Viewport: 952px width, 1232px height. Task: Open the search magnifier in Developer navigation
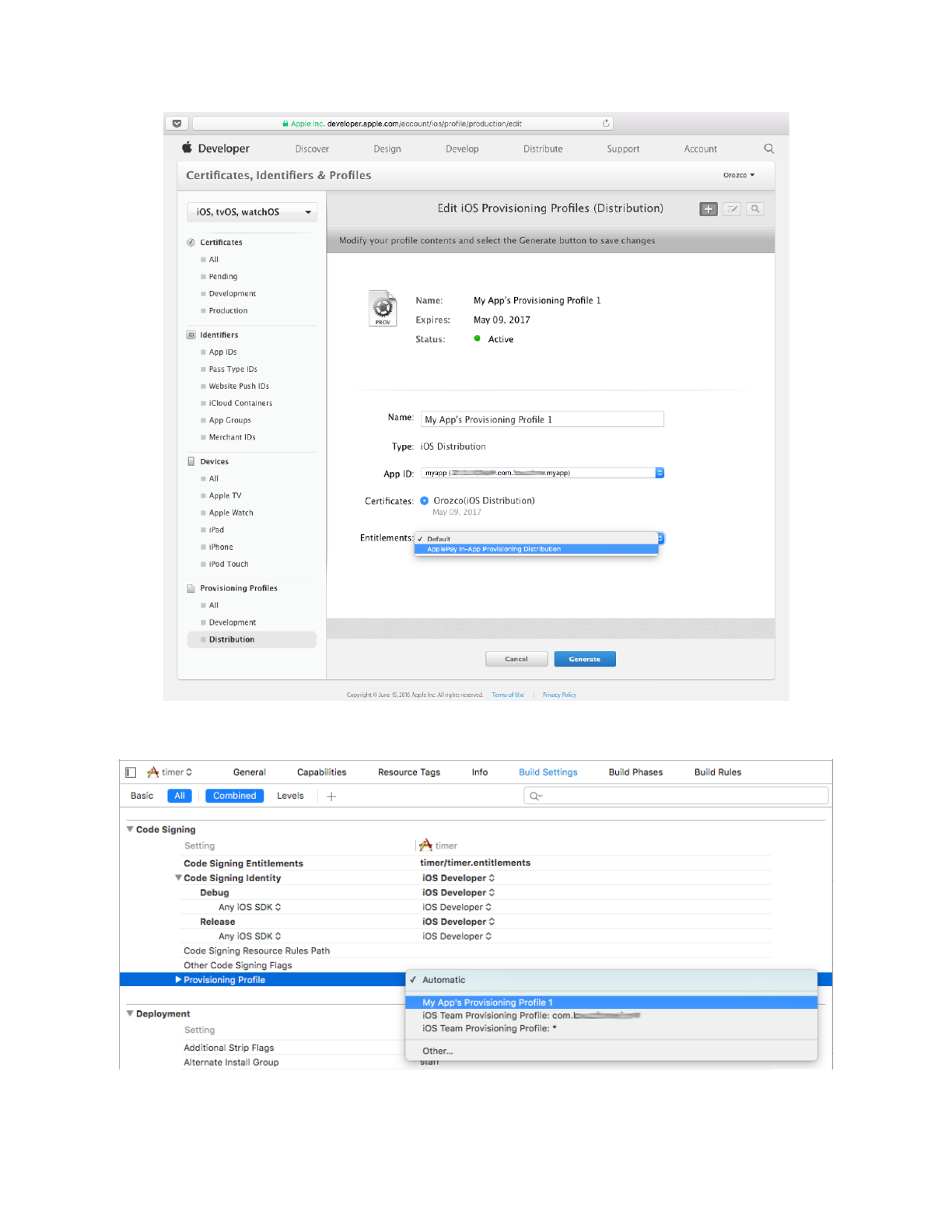[768, 149]
